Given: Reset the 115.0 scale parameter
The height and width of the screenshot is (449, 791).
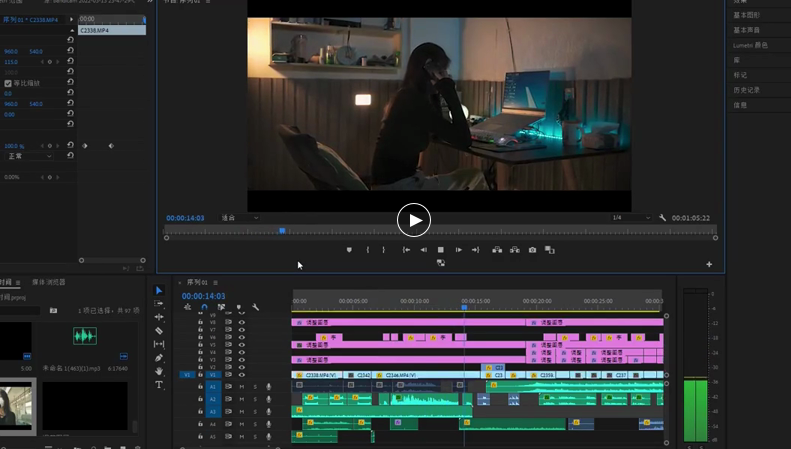Looking at the screenshot, I should (x=70, y=62).
